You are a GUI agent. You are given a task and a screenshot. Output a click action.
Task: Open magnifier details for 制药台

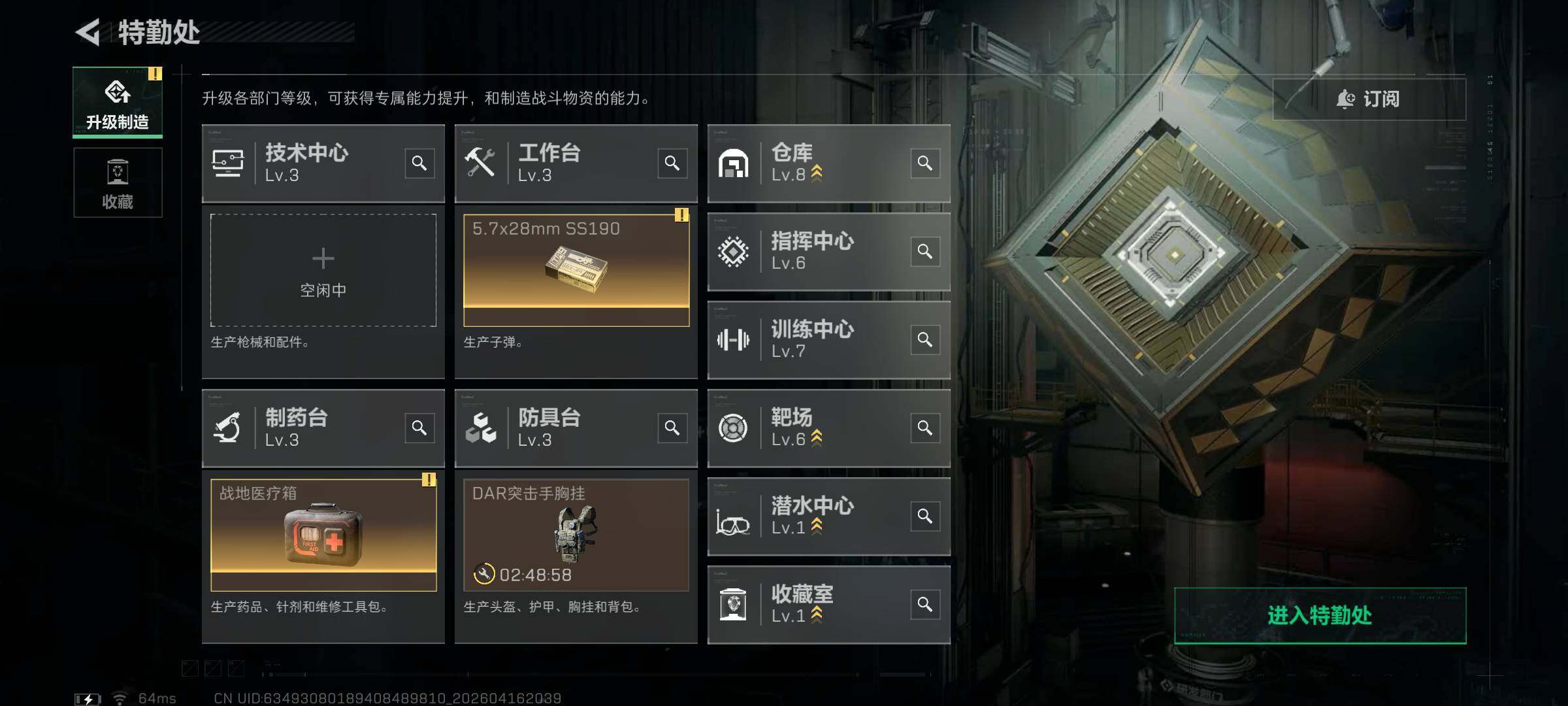point(419,428)
